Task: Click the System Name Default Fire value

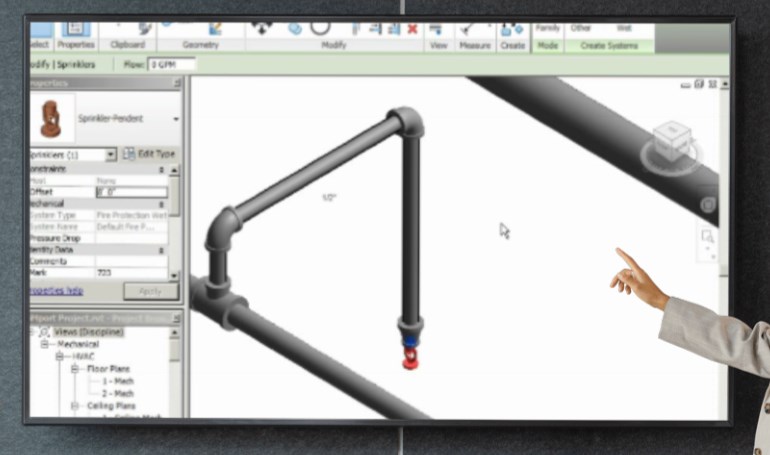Action: pos(132,227)
